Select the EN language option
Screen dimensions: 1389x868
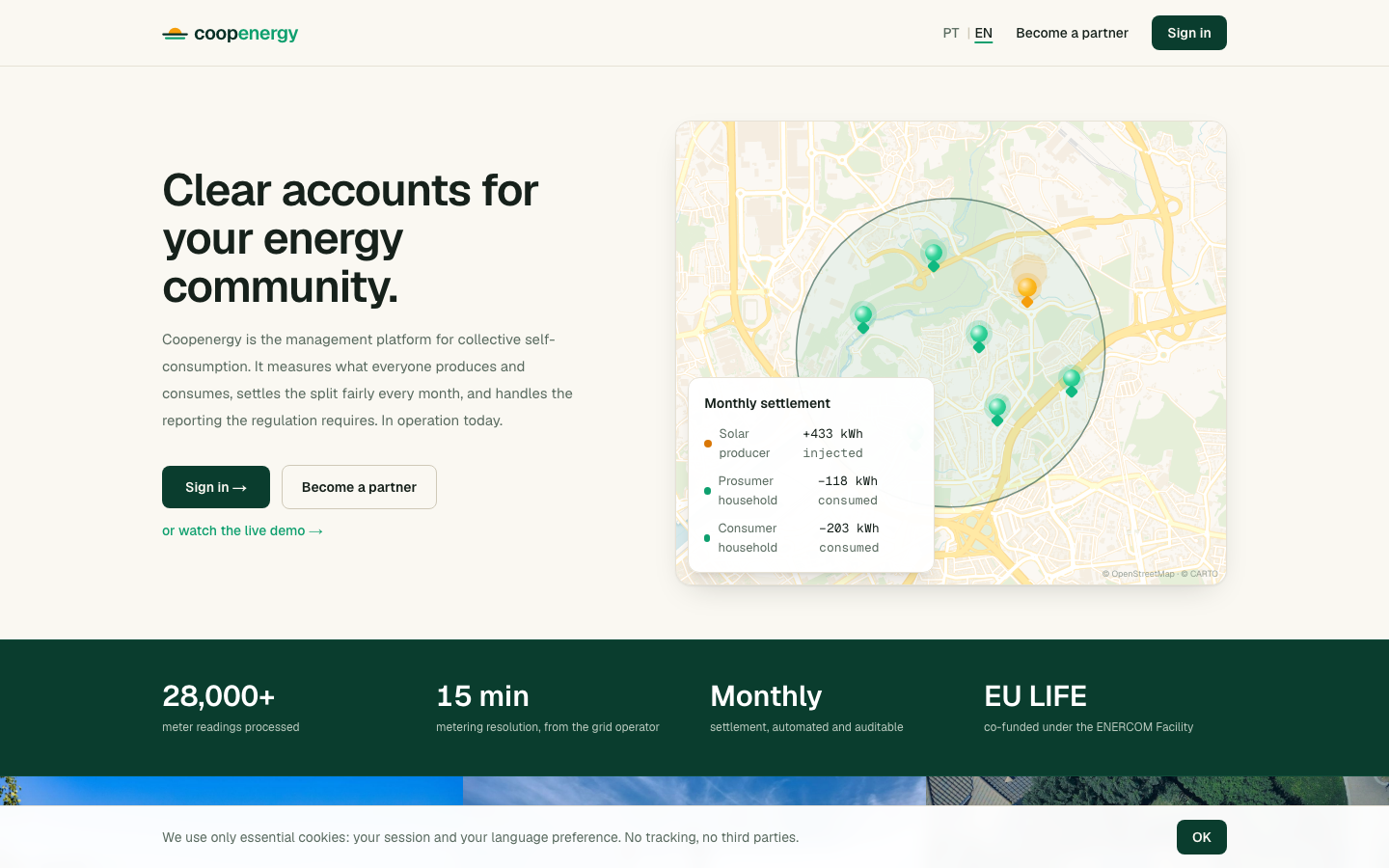[x=984, y=33]
